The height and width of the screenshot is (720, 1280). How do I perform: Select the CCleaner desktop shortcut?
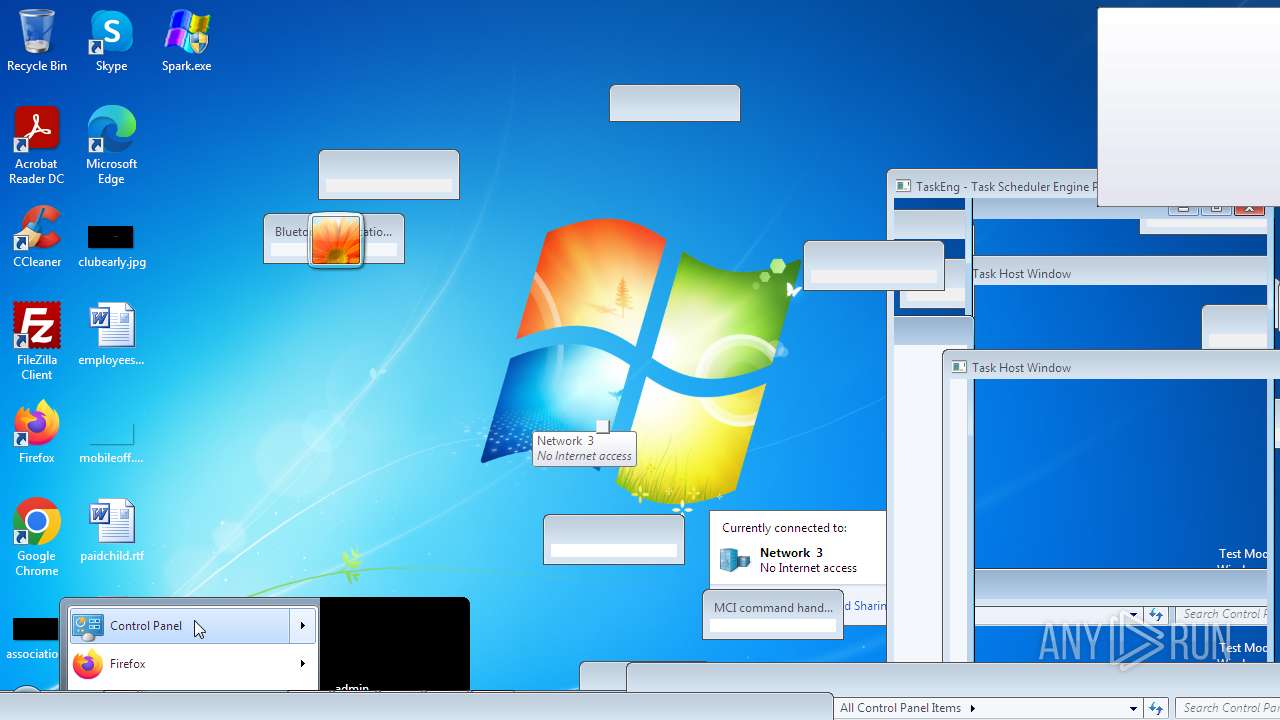coord(37,237)
